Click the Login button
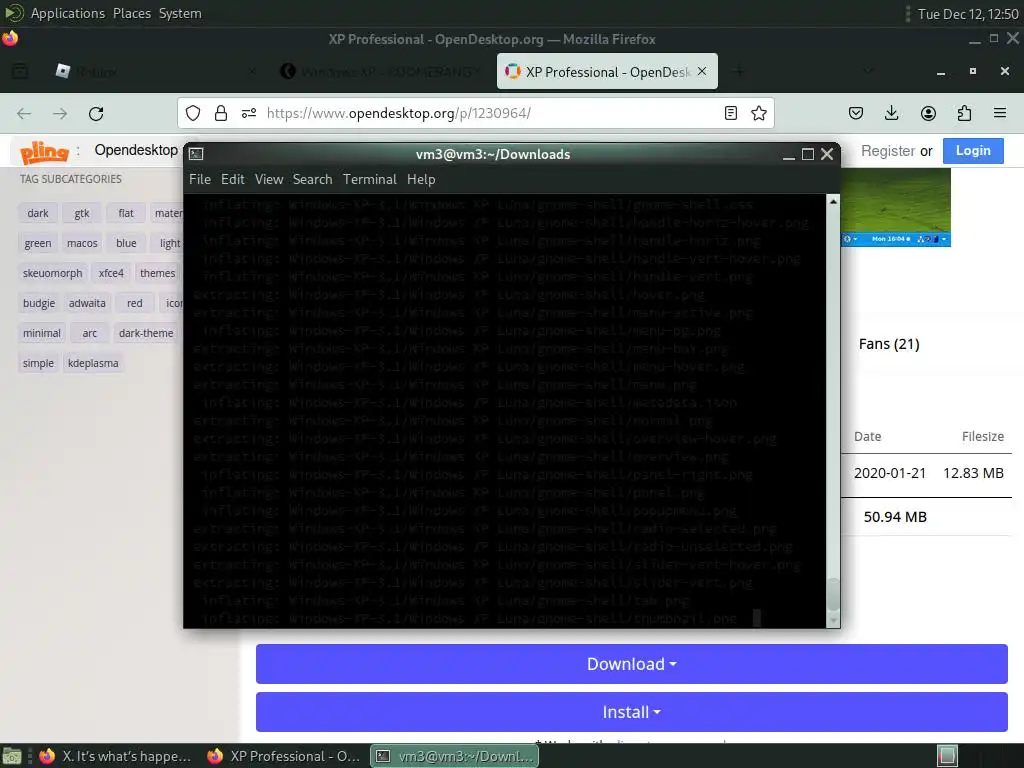Screen dimensions: 1024x768 pyautogui.click(x=973, y=151)
